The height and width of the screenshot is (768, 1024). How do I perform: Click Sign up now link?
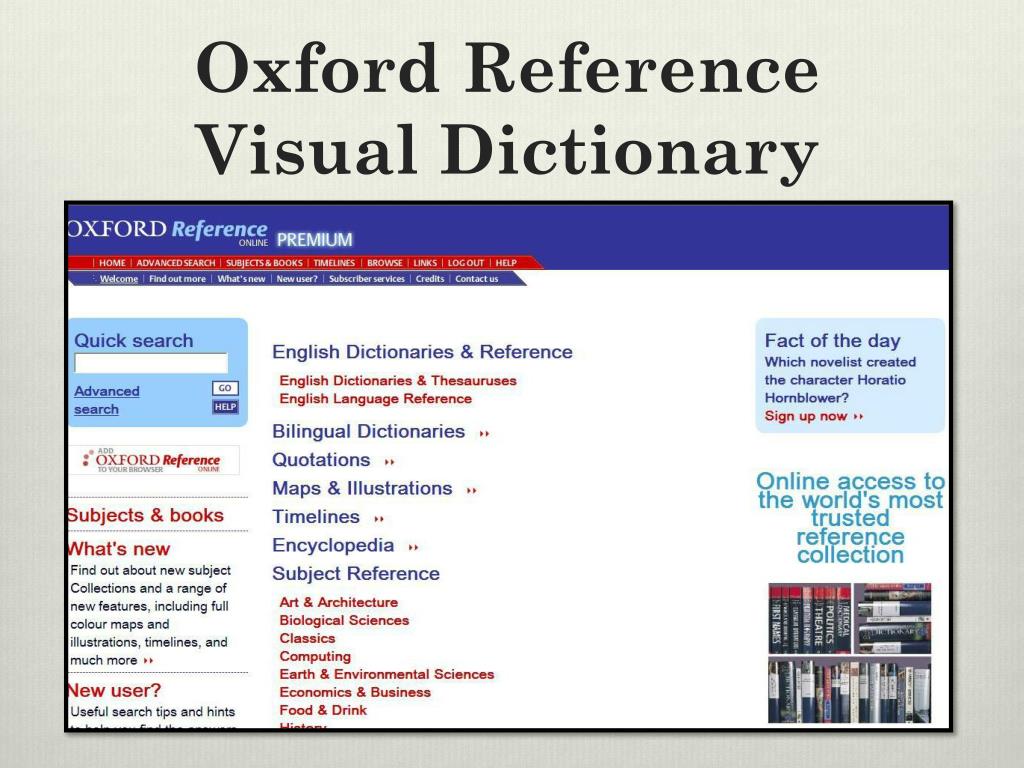806,416
